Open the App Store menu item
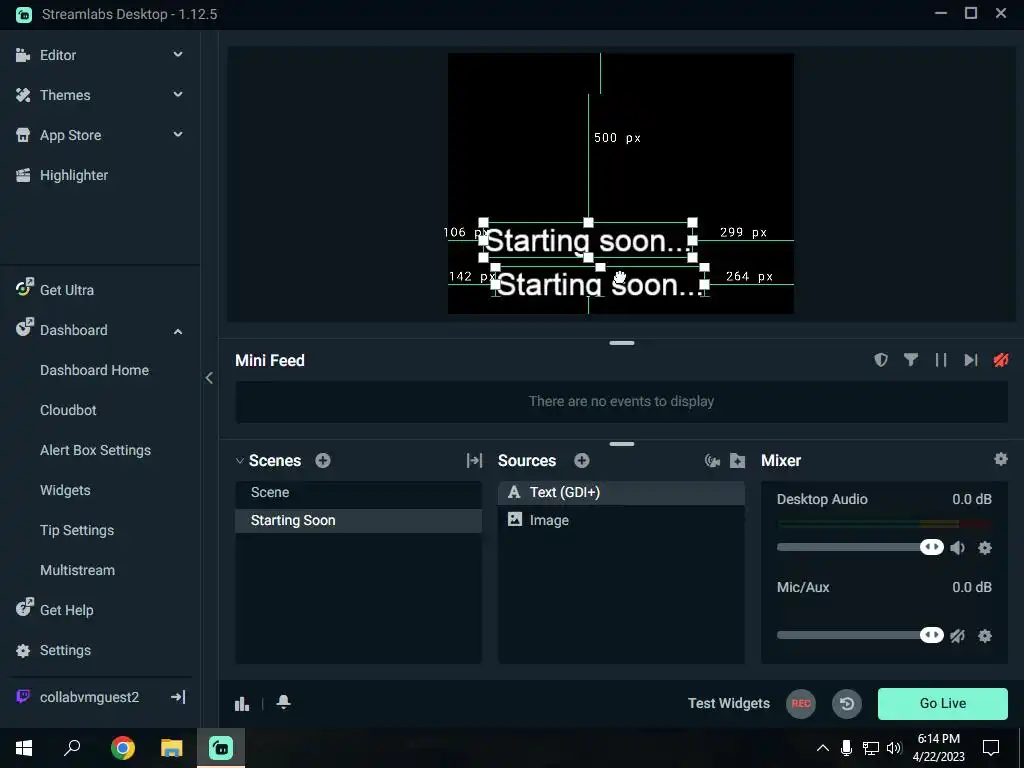The image size is (1024, 768). pyautogui.click(x=70, y=135)
